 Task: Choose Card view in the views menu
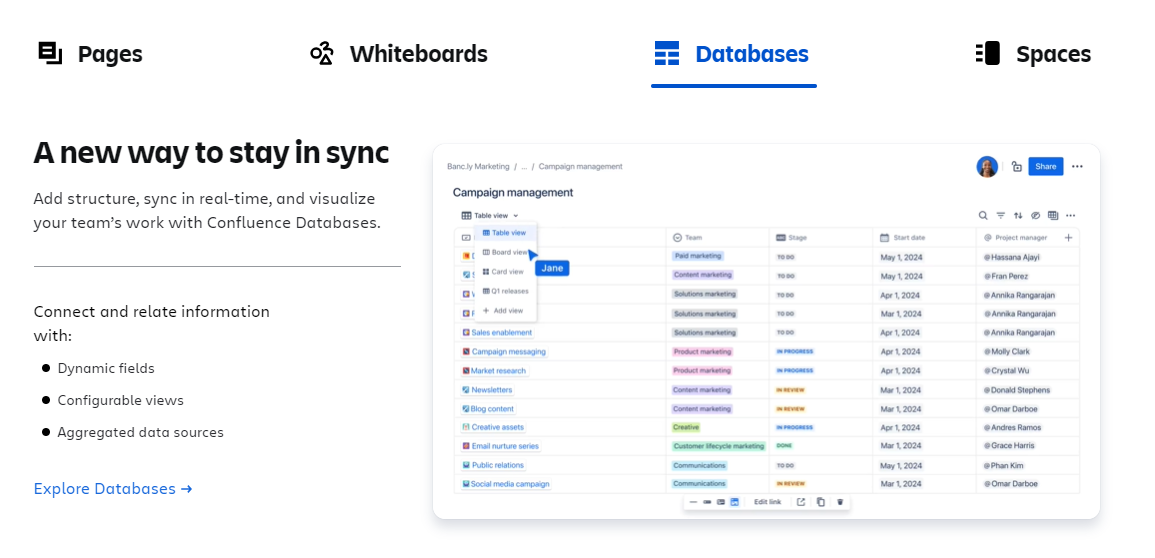click(503, 272)
